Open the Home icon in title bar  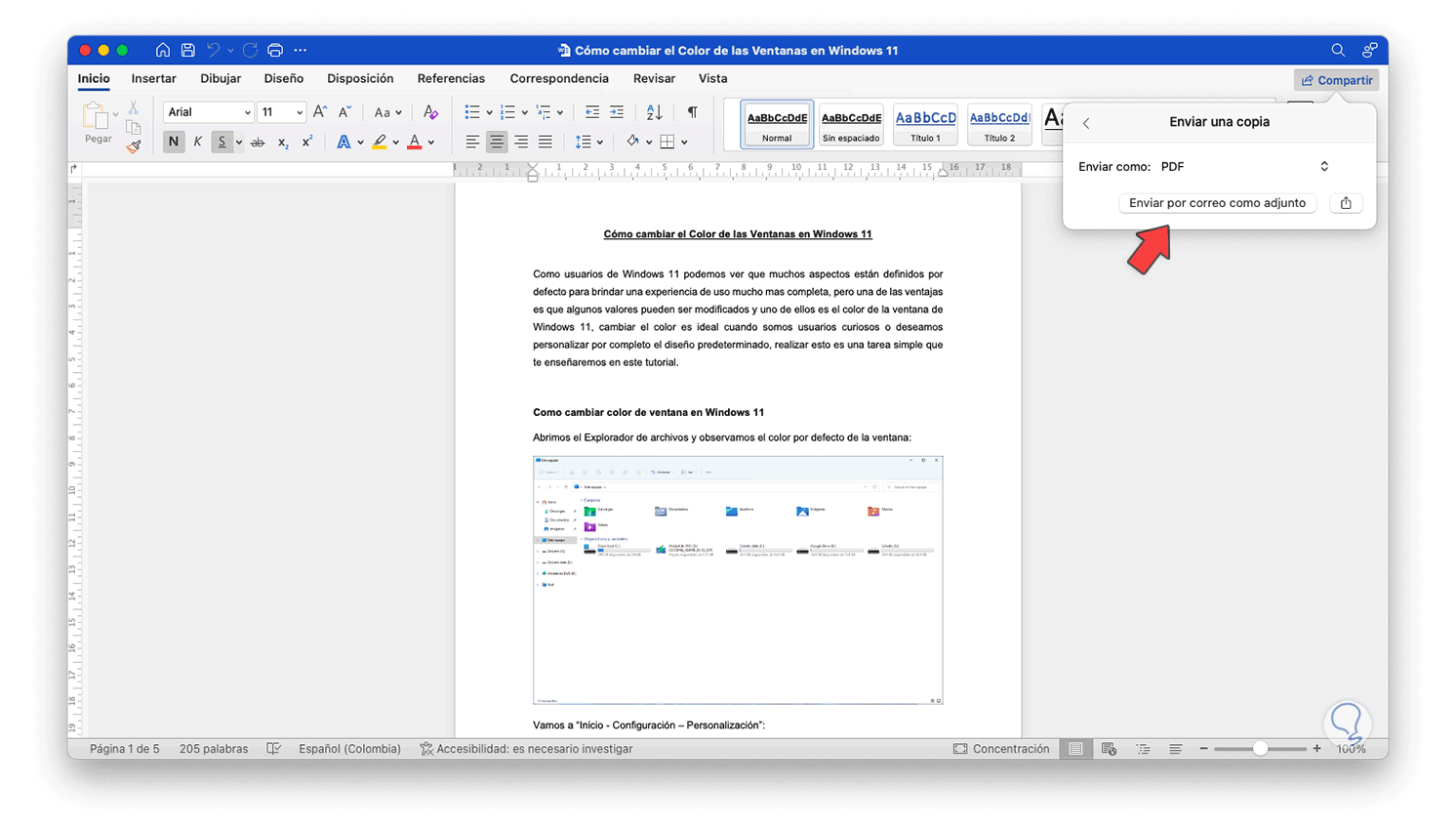[x=163, y=50]
